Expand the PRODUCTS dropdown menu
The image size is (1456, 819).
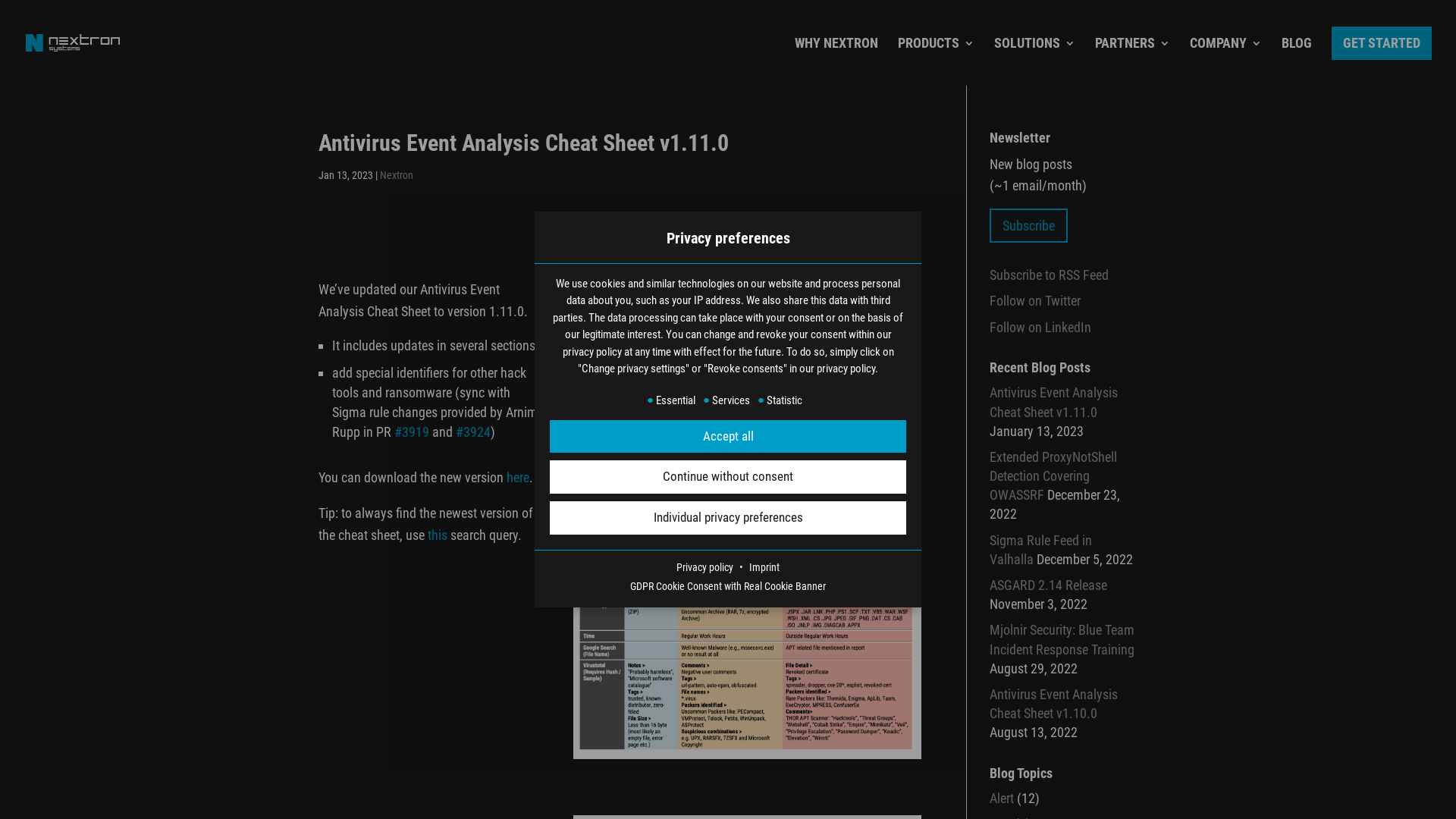(936, 43)
